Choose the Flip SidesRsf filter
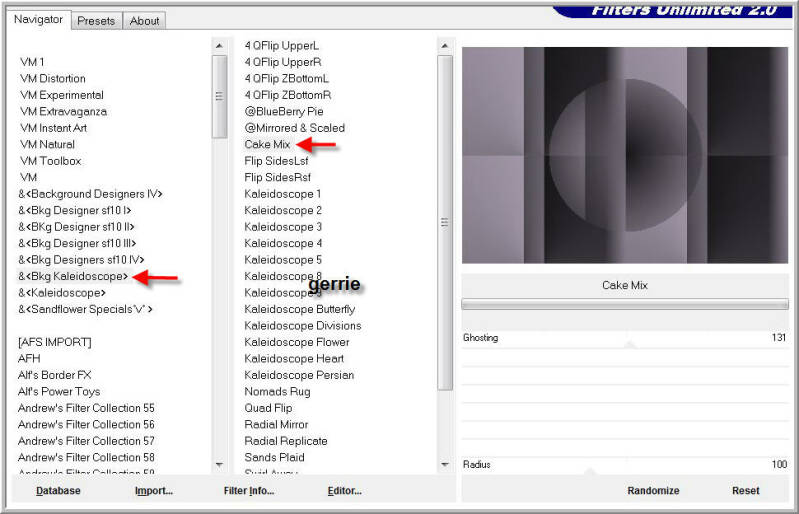 [277, 177]
